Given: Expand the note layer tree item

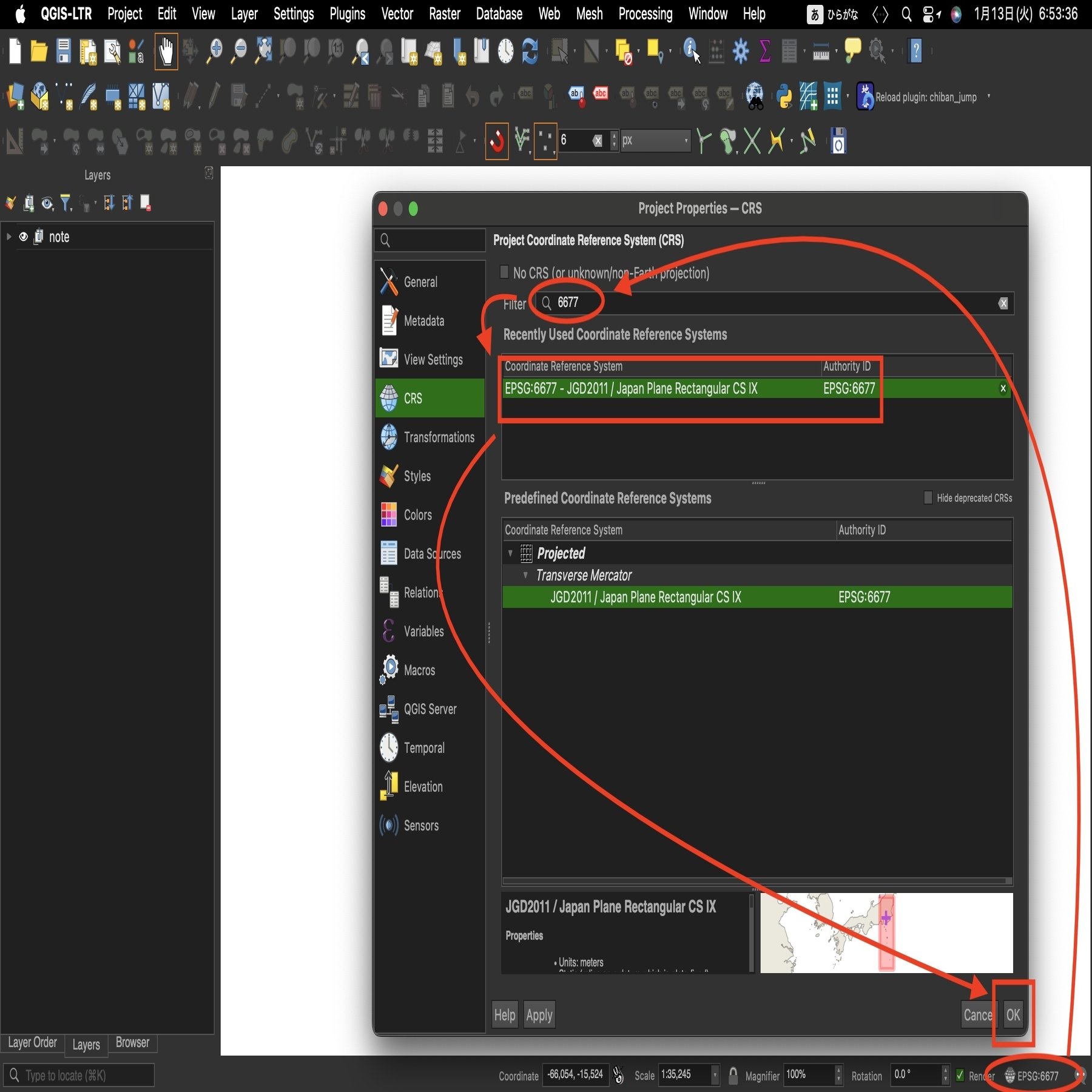Looking at the screenshot, I should coord(8,237).
